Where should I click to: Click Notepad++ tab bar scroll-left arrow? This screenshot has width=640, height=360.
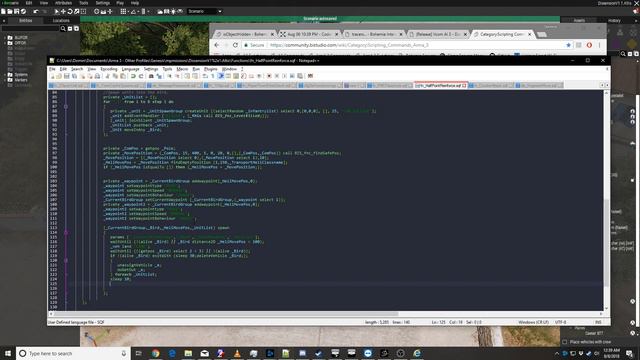(602, 85)
